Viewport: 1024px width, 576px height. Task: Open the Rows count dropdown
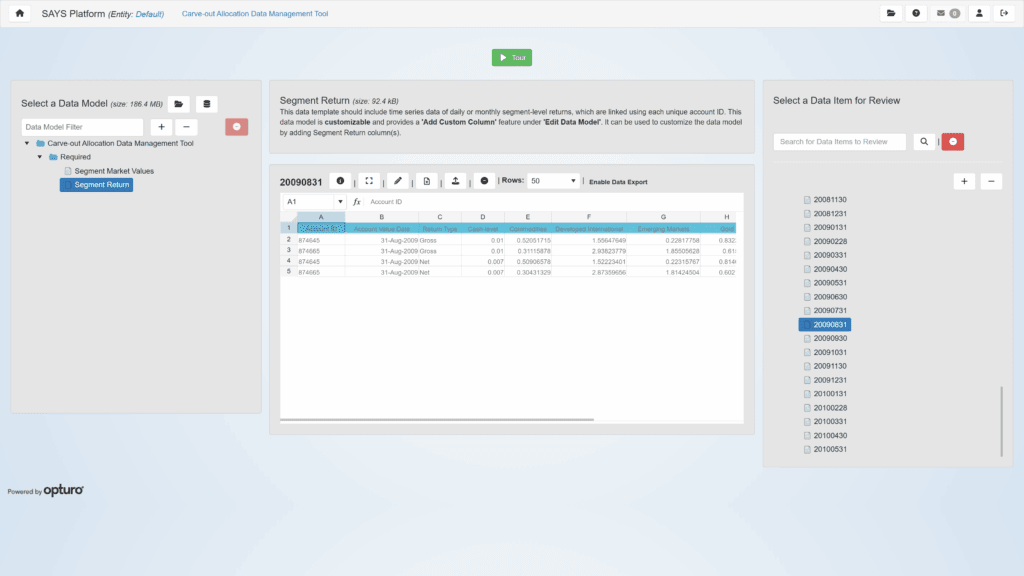[553, 181]
